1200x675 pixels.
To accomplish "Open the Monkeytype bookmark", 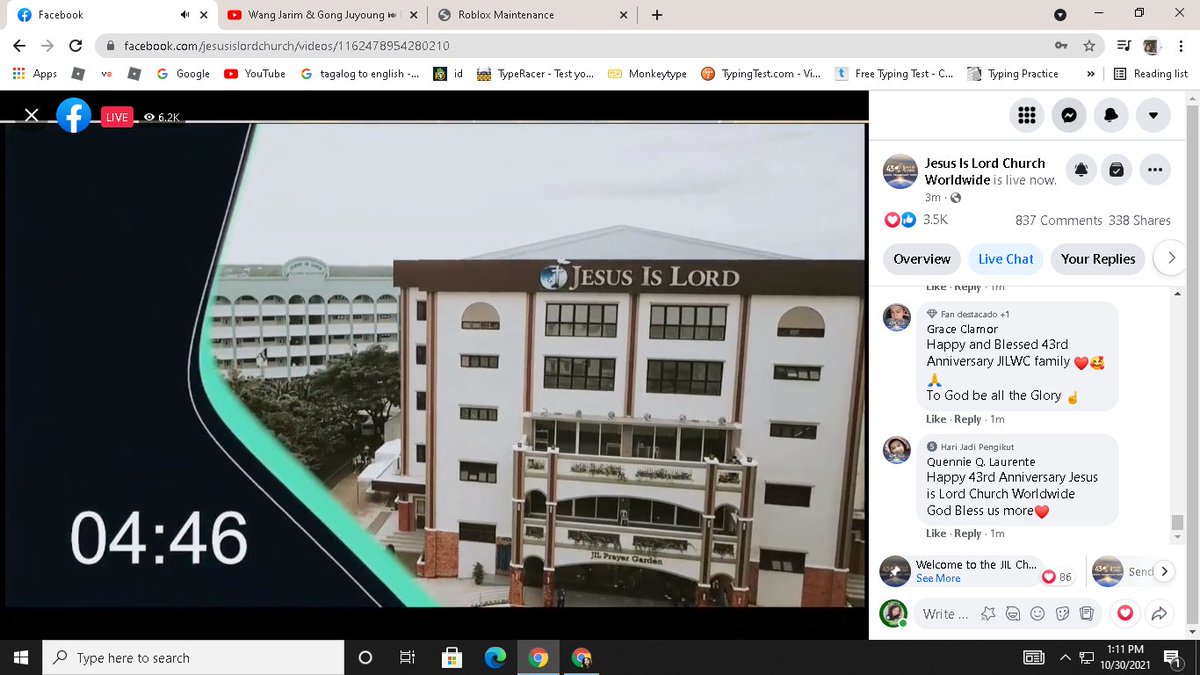I will (647, 73).
